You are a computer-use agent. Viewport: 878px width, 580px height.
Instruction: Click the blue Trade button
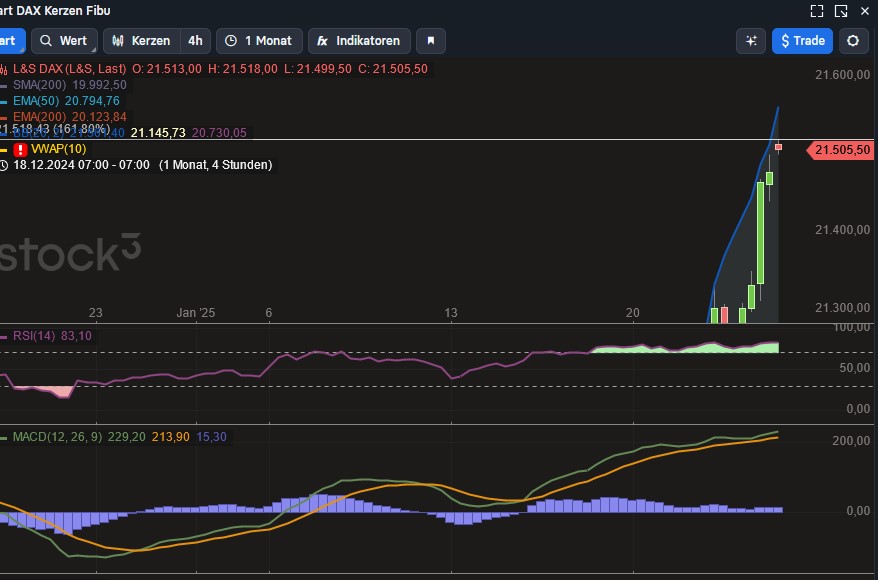[x=802, y=41]
